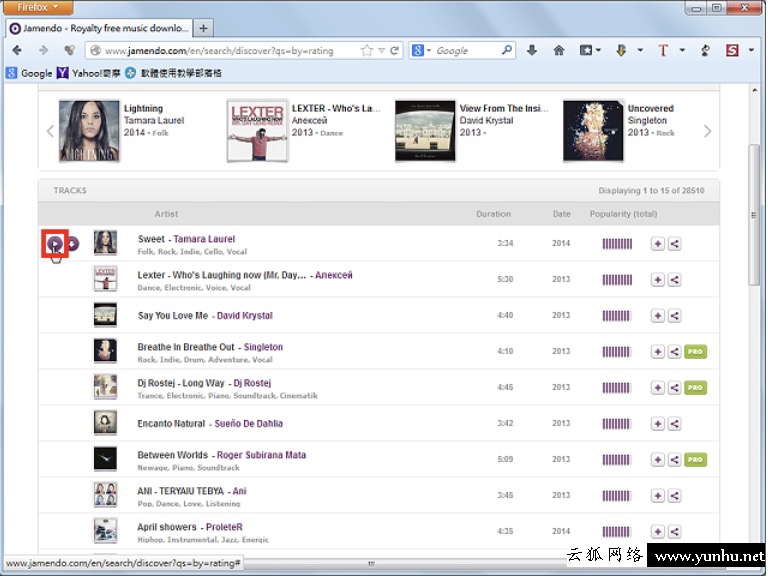This screenshot has height=578, width=768.
Task: Add ANI TERYAIU TEBYA to playlist
Action: tap(657, 495)
